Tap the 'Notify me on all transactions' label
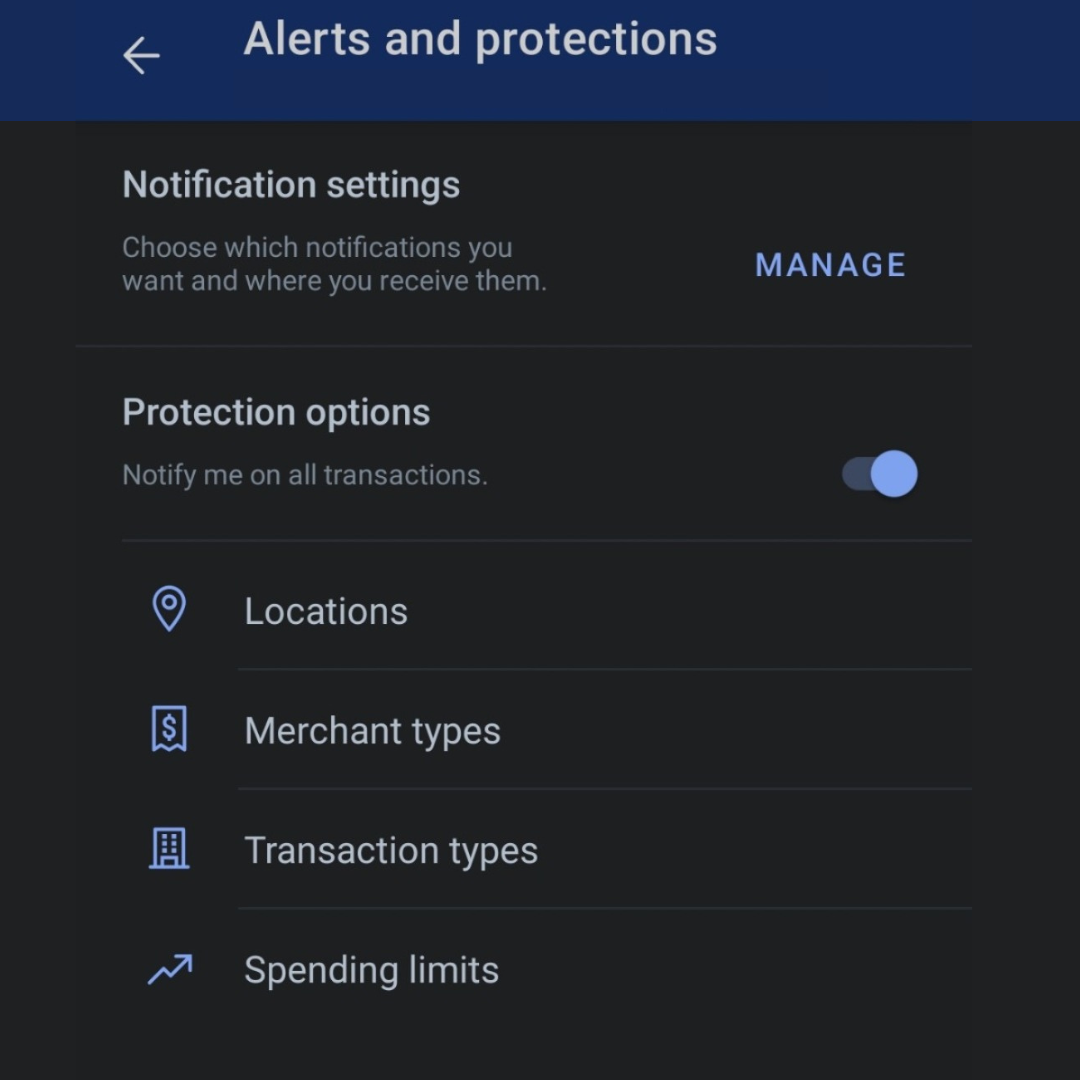Screen dimensions: 1080x1080 (x=305, y=475)
